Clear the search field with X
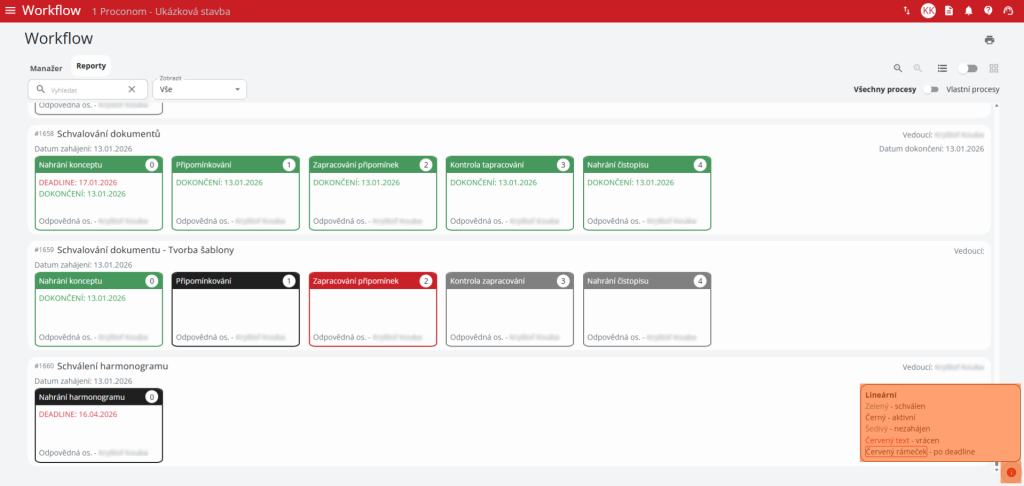Viewport: 1024px width, 486px height. pos(131,89)
